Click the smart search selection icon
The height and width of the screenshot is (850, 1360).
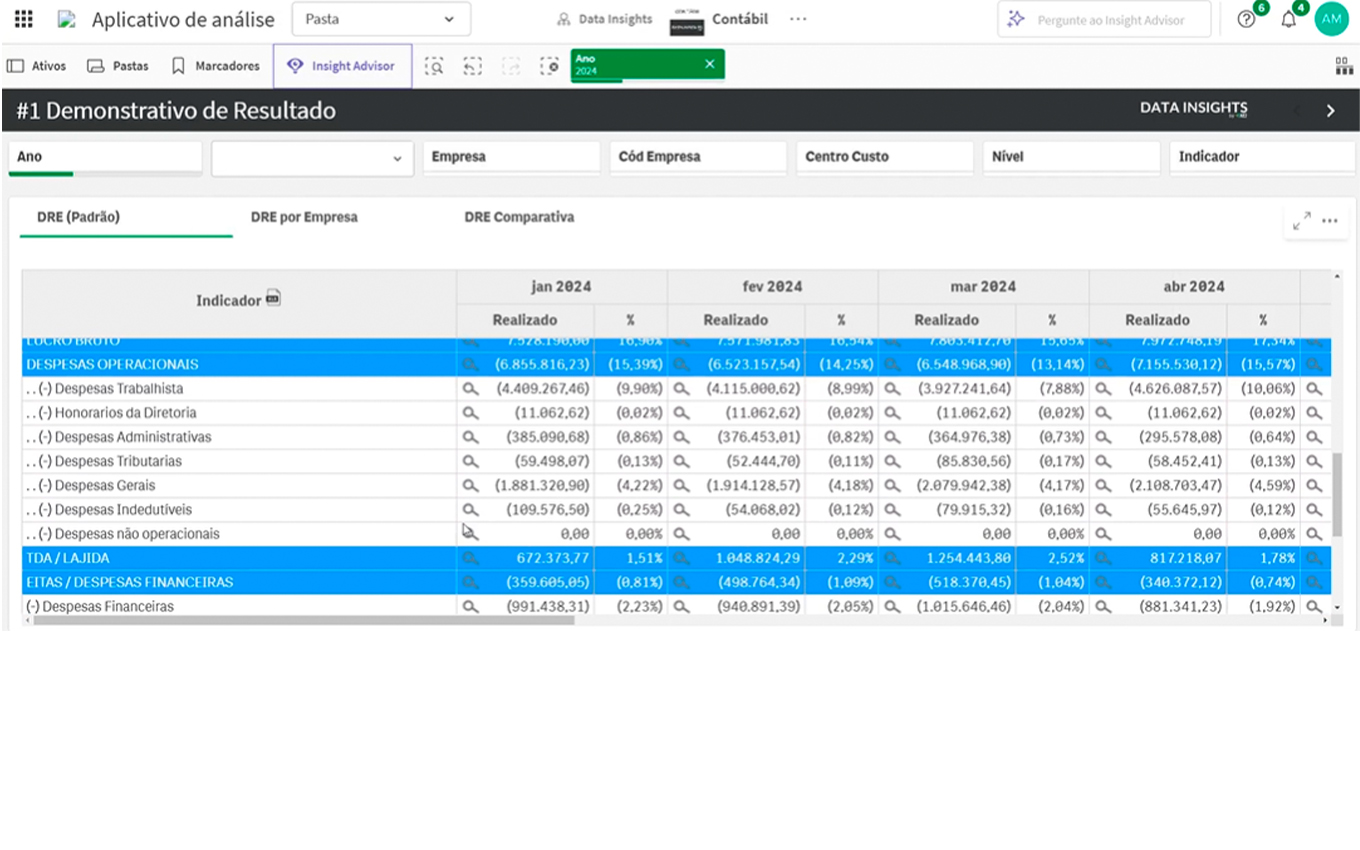pyautogui.click(x=434, y=66)
